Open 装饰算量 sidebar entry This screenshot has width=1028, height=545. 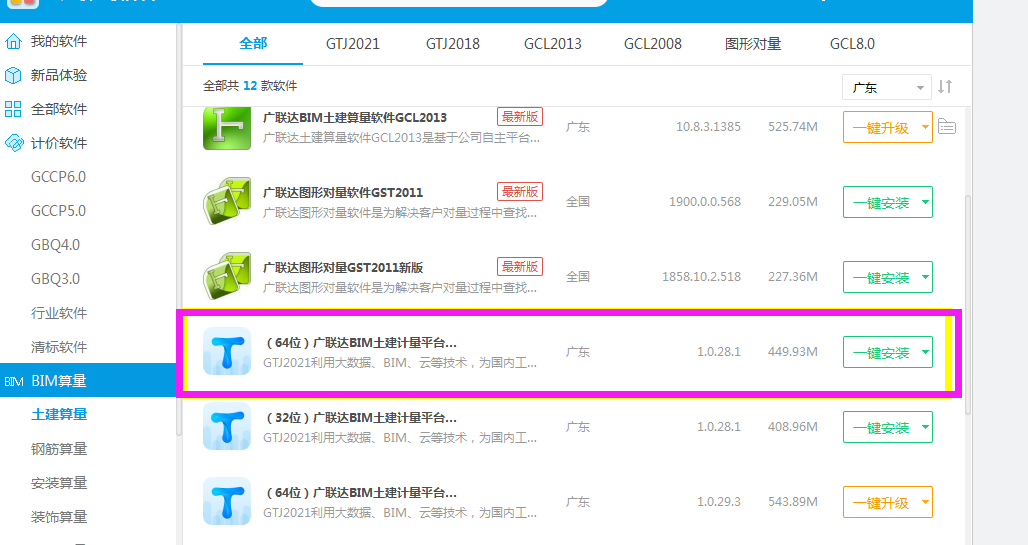tap(59, 517)
